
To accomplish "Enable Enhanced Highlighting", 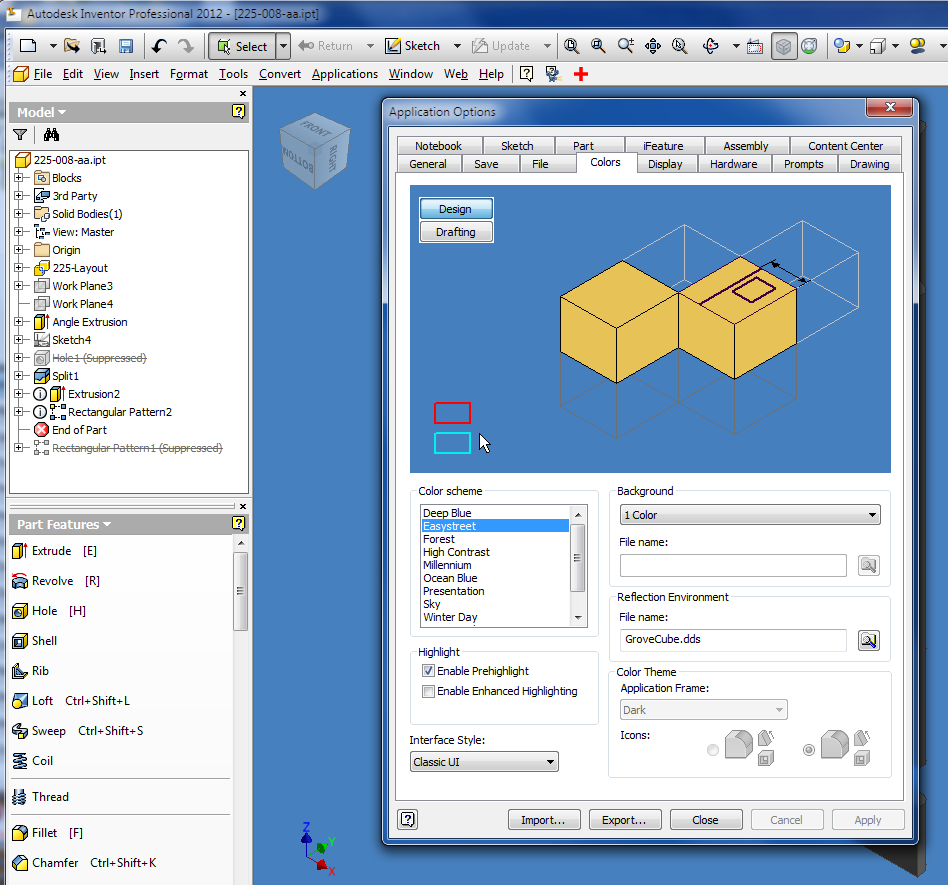I will [x=428, y=691].
